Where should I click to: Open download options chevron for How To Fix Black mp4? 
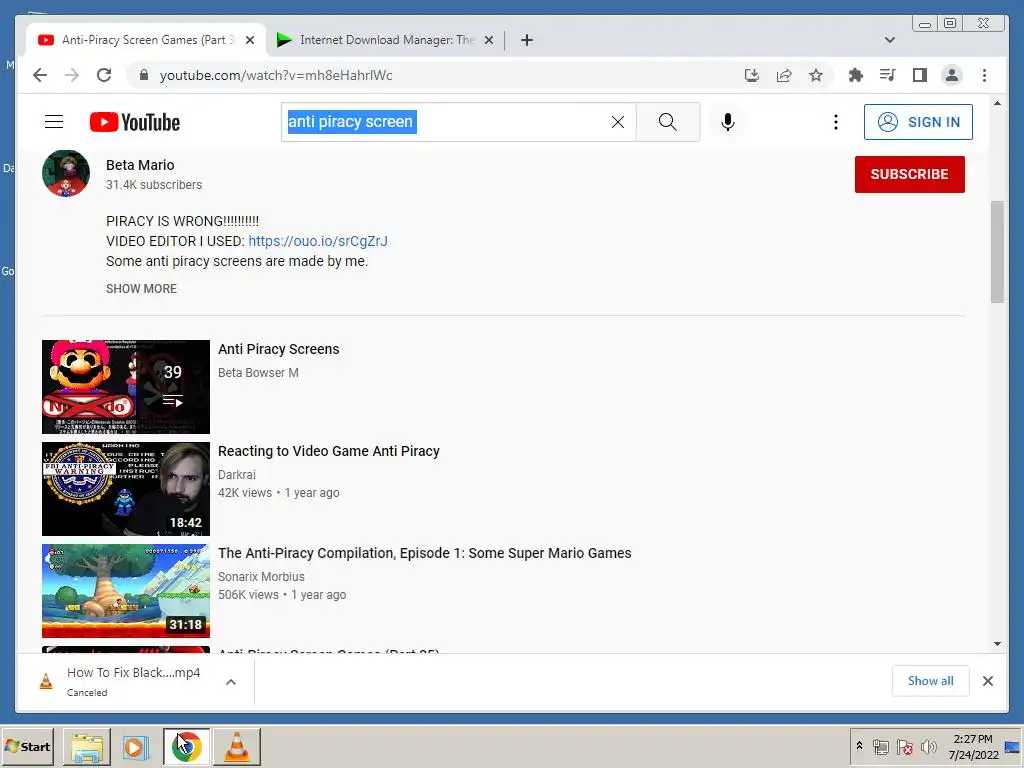click(x=231, y=682)
